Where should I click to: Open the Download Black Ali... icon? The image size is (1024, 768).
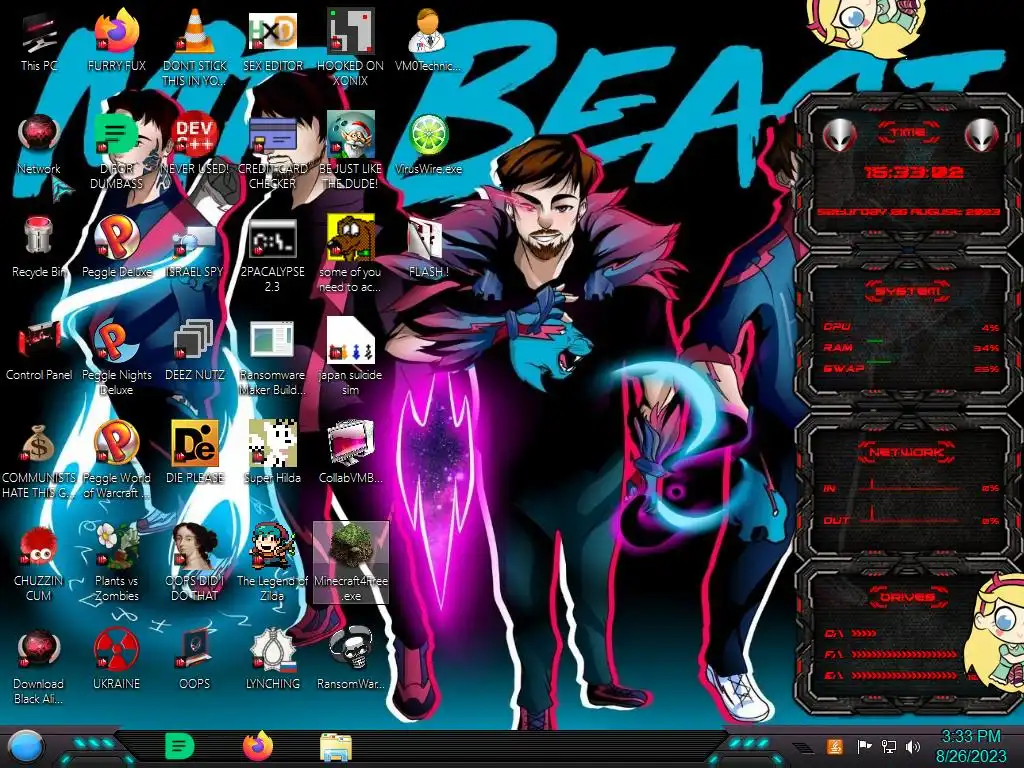39,667
